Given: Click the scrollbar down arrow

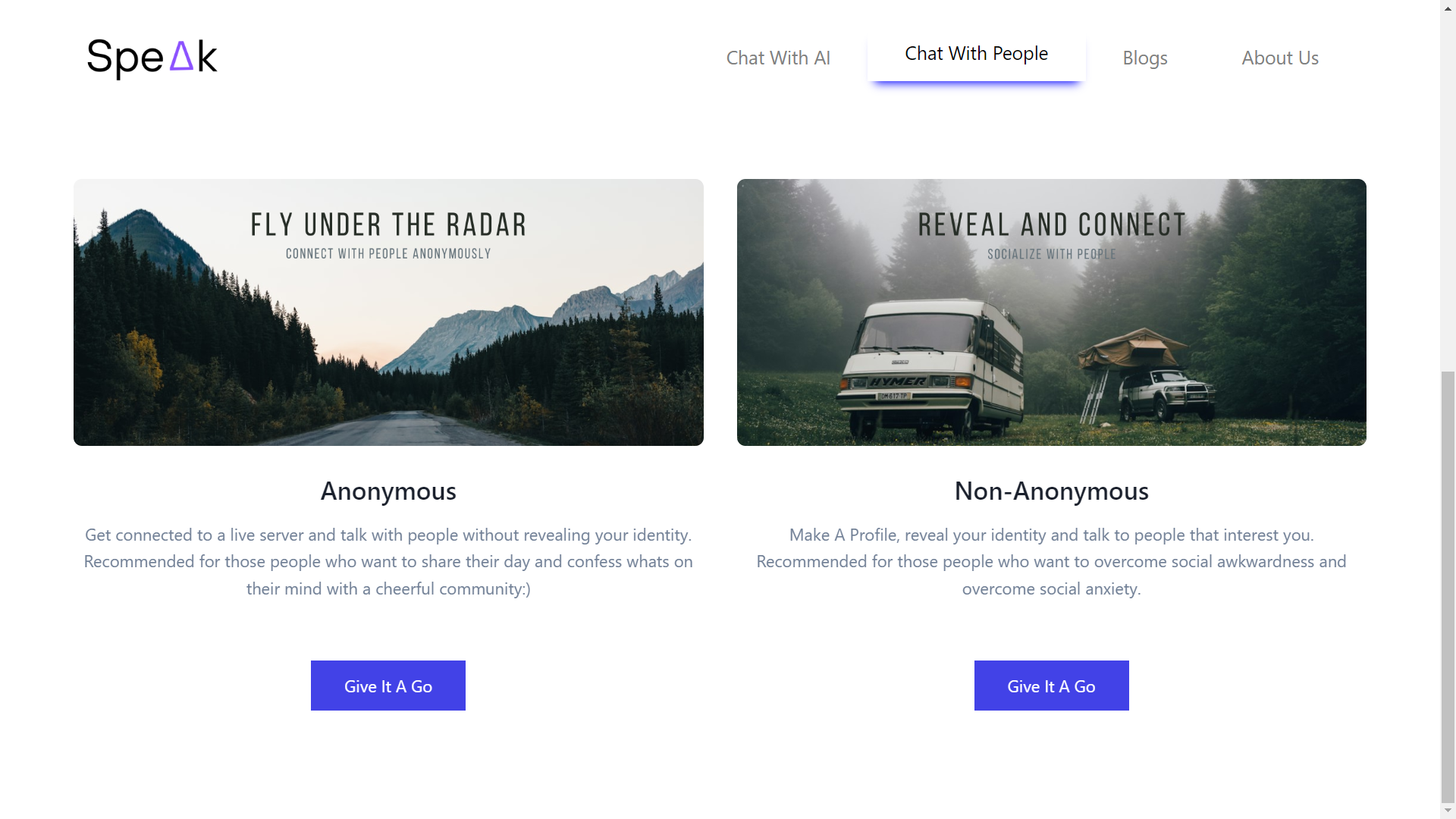Looking at the screenshot, I should (1448, 811).
